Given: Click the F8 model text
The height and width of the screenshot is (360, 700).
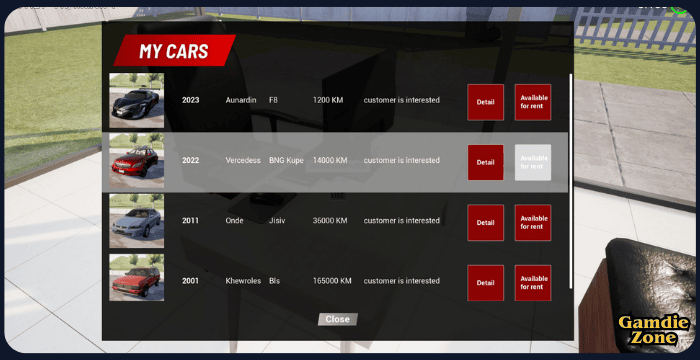Looking at the screenshot, I should [x=273, y=100].
